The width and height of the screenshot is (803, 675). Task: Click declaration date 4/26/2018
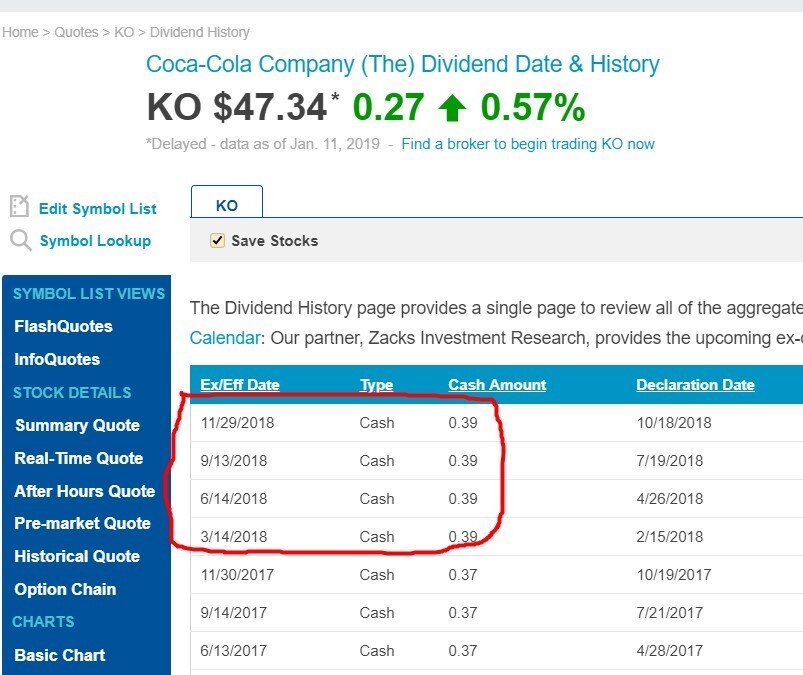point(670,498)
